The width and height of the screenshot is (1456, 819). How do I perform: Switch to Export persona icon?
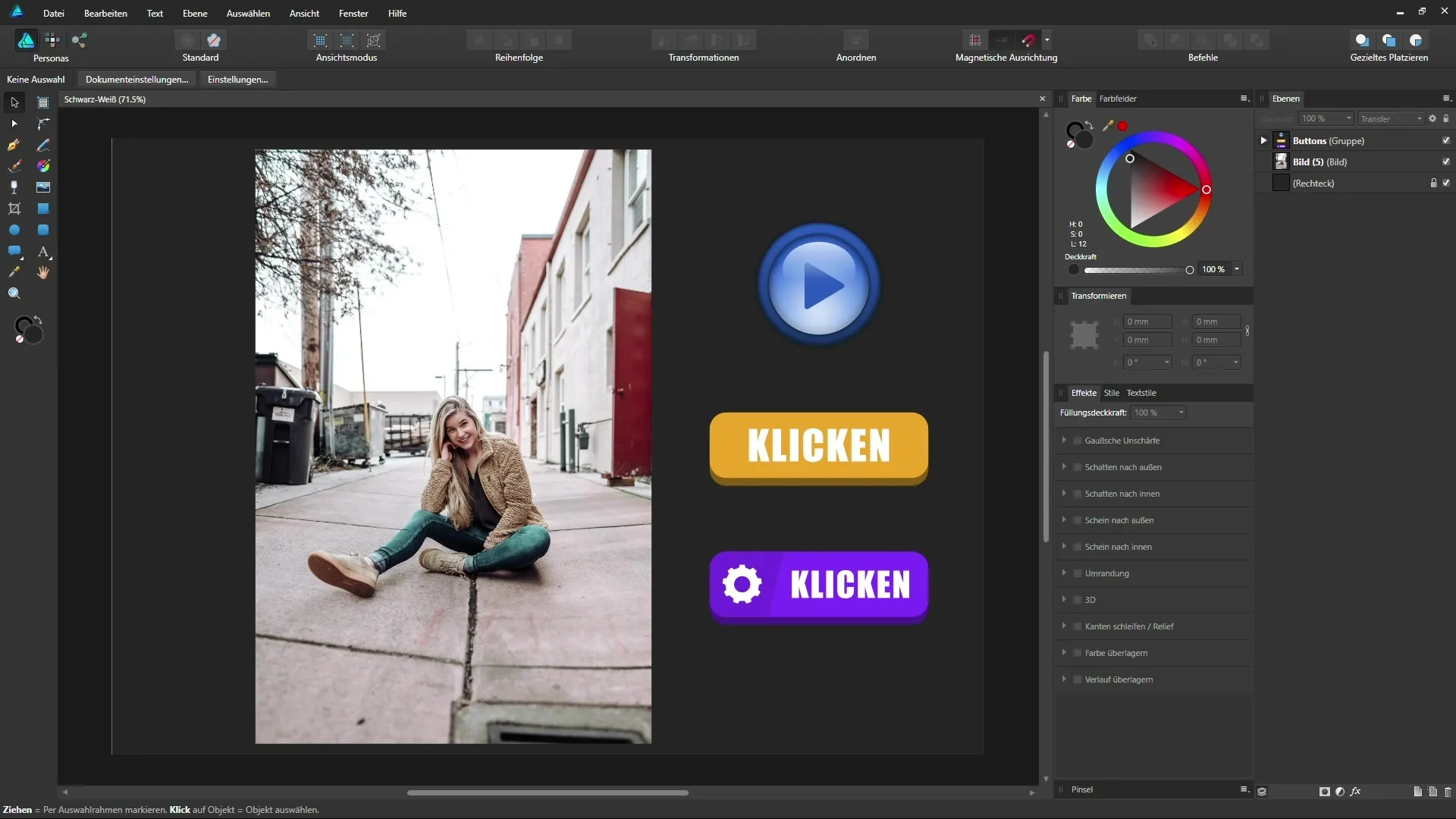80,40
